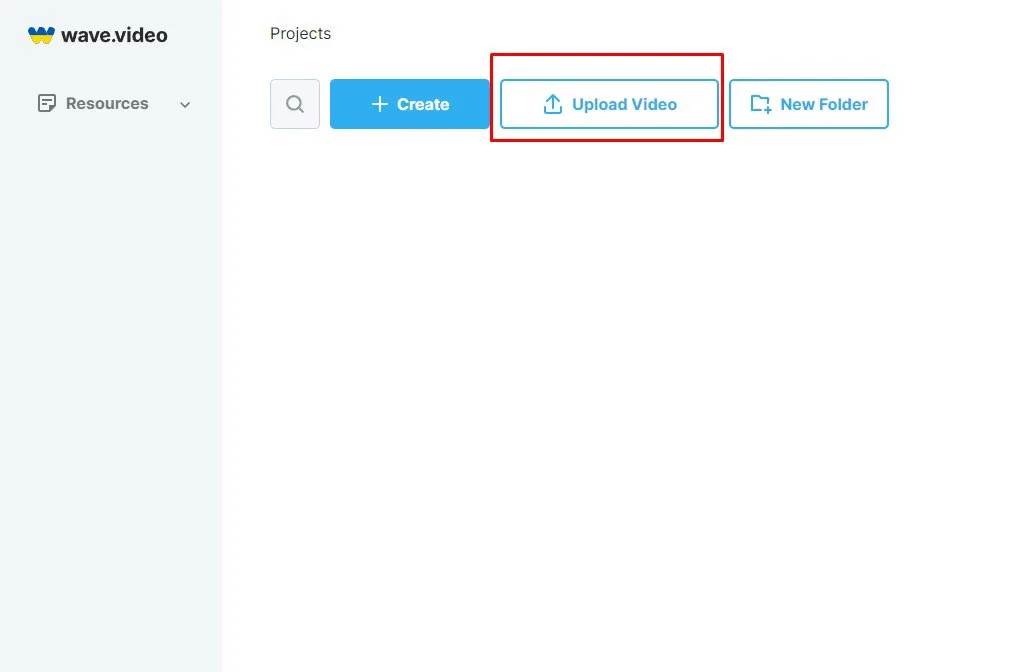Click the empty projects list area
Image resolution: width=1014 pixels, height=672 pixels.
617,400
